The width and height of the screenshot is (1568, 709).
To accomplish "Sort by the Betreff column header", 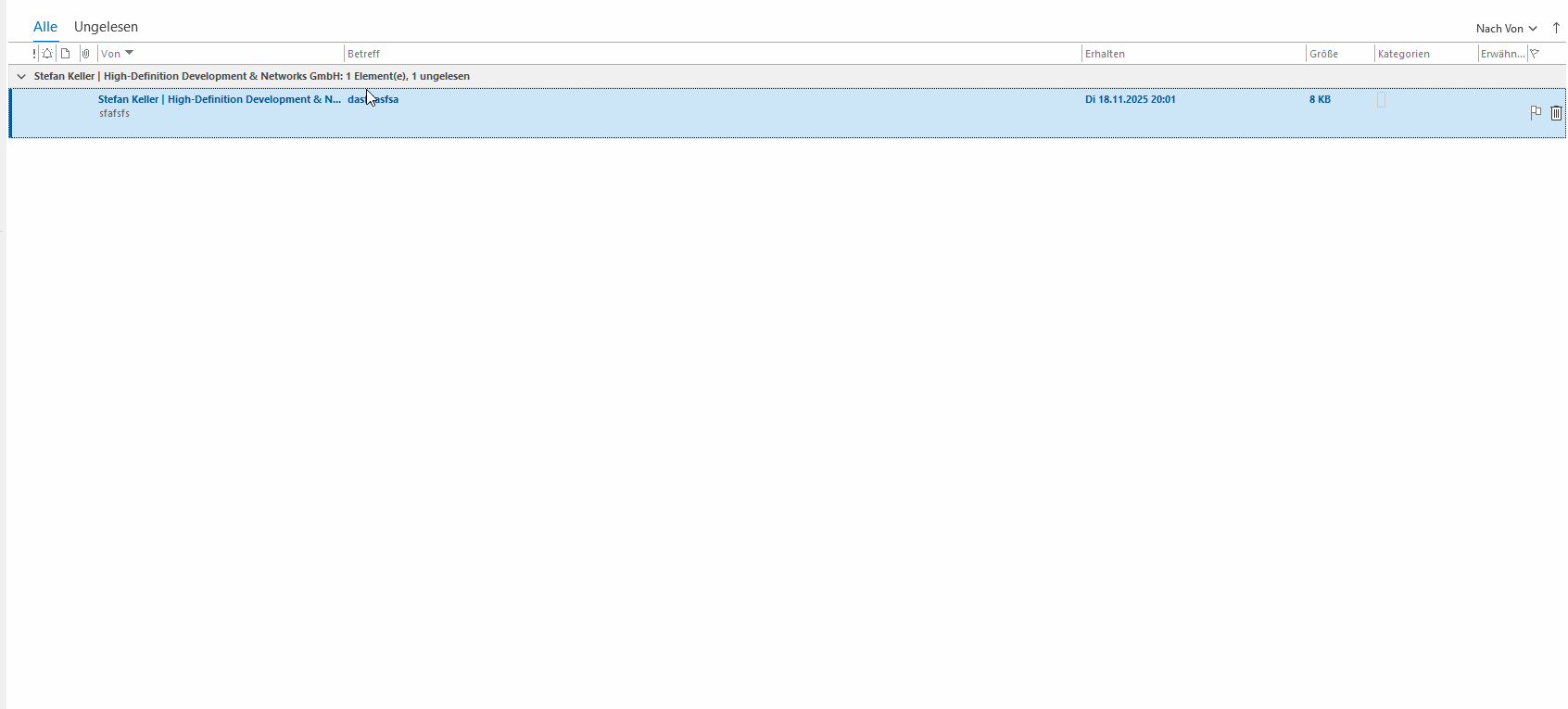I will (x=363, y=54).
